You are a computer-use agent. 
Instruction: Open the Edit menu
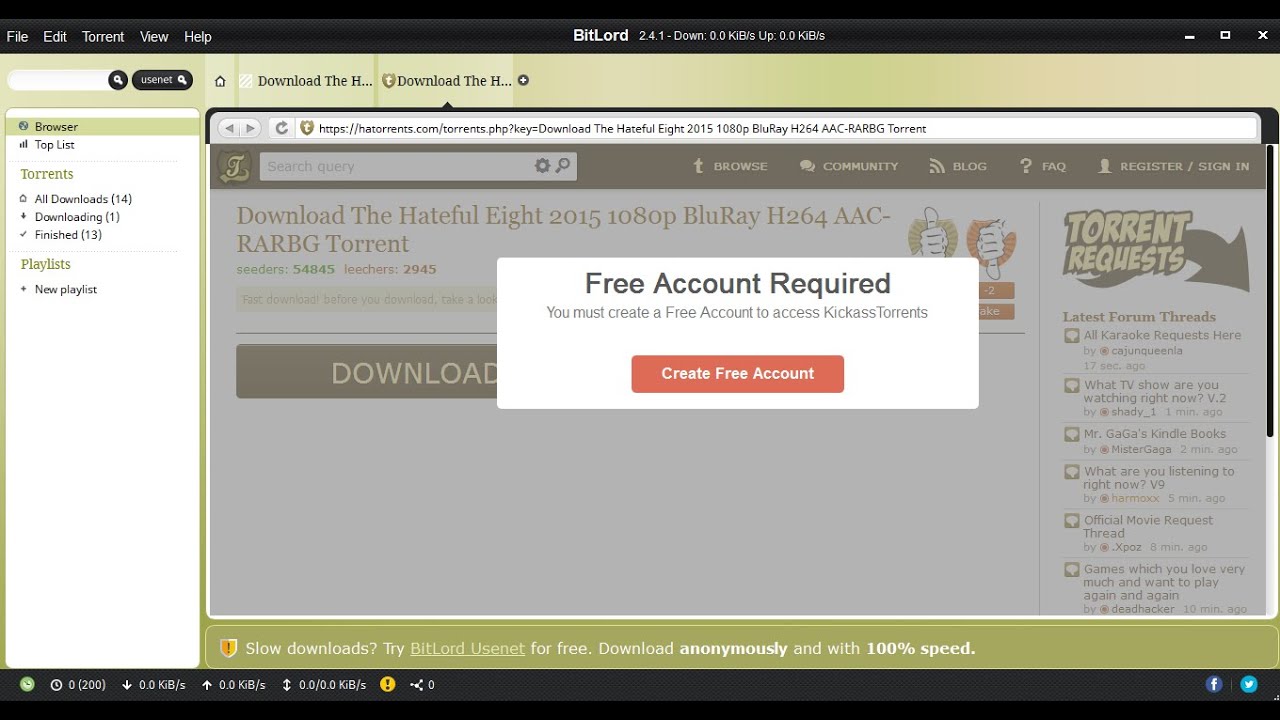pos(55,36)
